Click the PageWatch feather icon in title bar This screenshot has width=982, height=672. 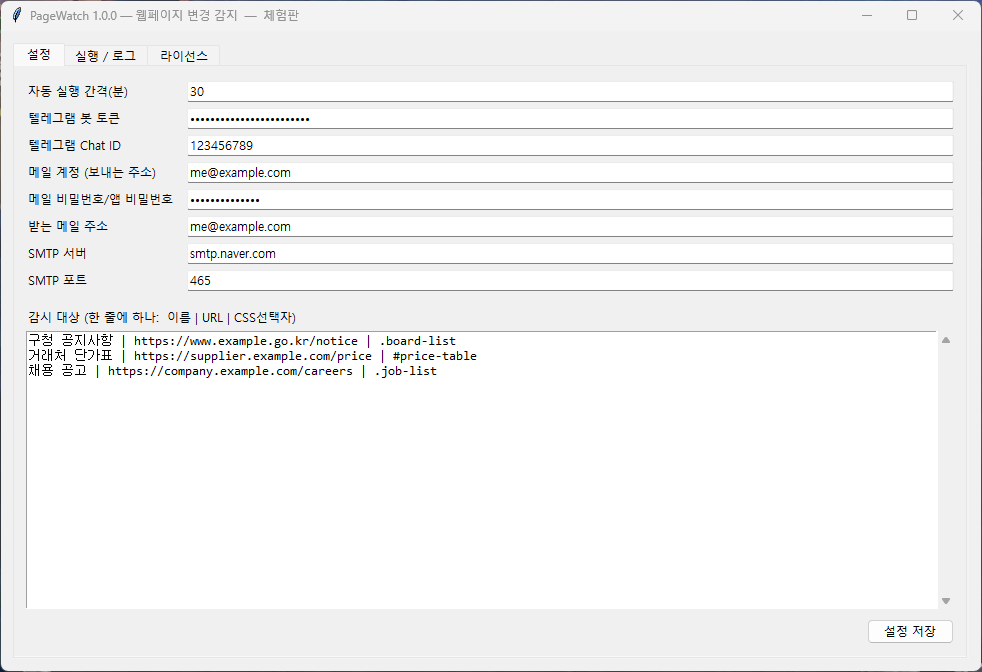tap(17, 15)
